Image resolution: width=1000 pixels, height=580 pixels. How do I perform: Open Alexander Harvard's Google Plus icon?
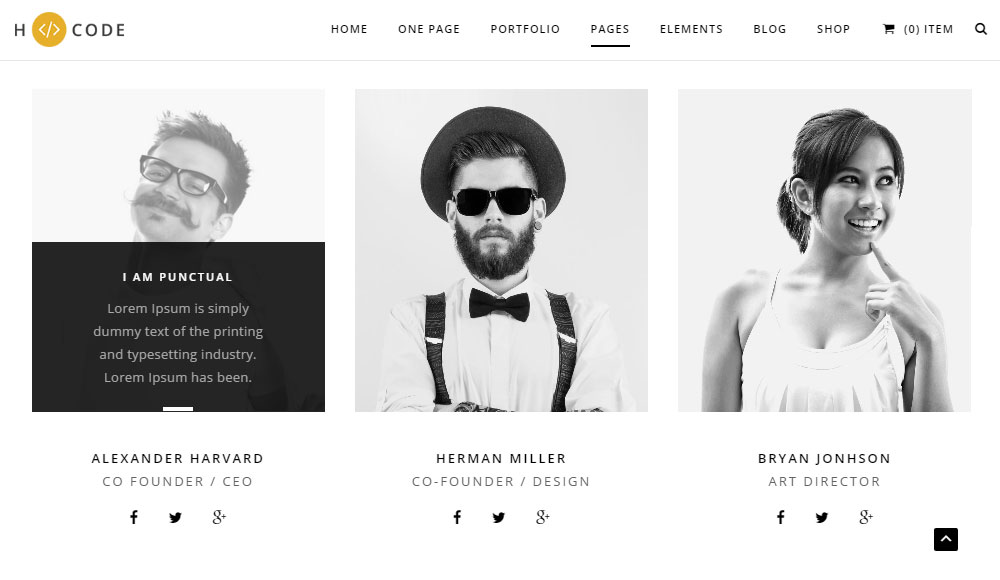(219, 517)
